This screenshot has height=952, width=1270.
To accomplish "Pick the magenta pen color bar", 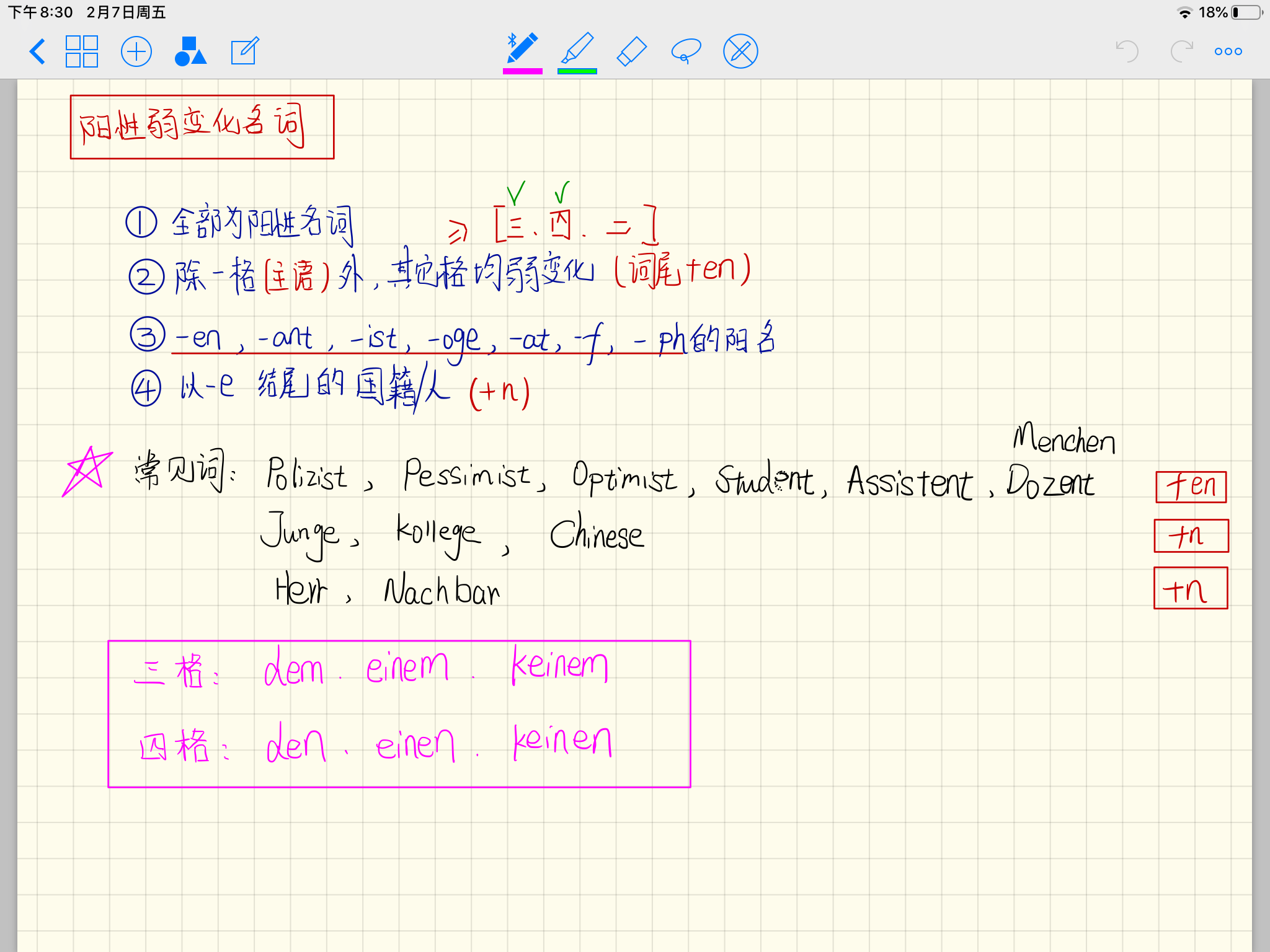I will click(522, 72).
